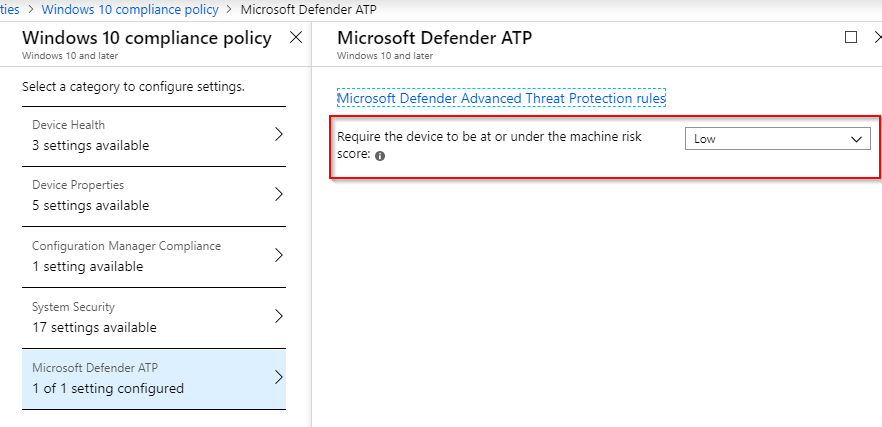Go to Windows 10 compliance policy breadcrumb

131,9
